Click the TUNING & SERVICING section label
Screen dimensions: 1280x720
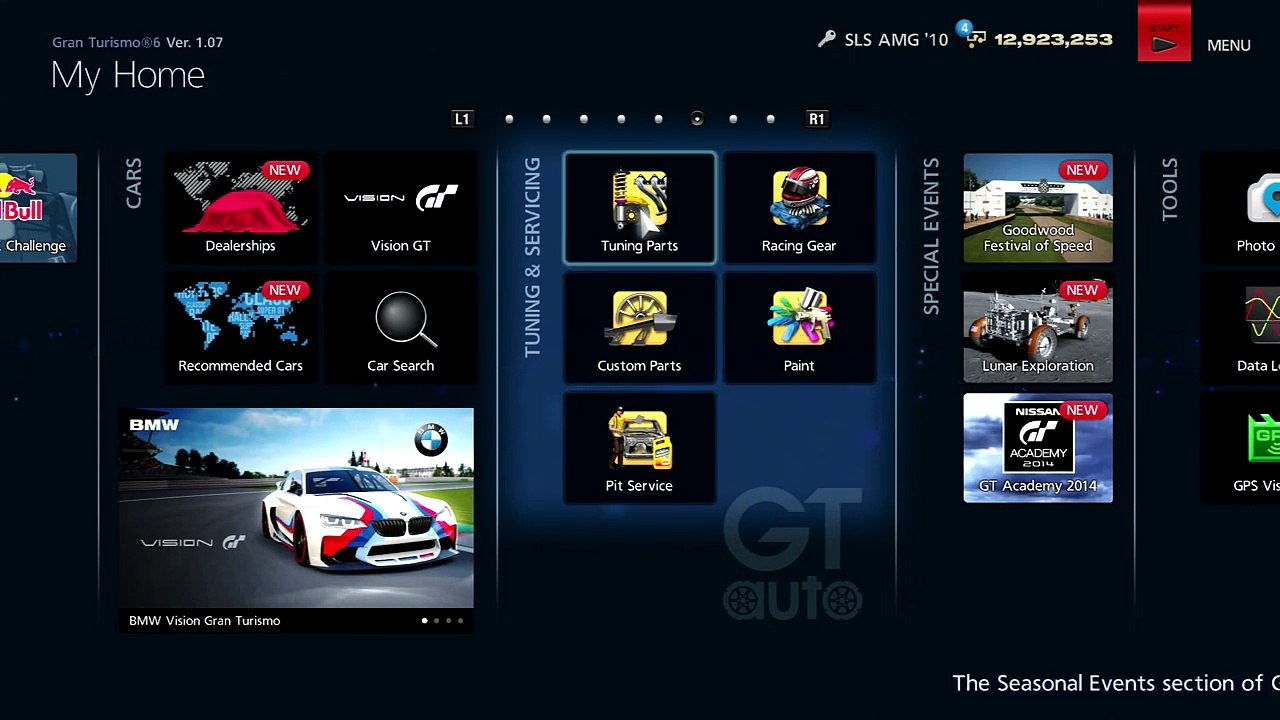click(533, 257)
